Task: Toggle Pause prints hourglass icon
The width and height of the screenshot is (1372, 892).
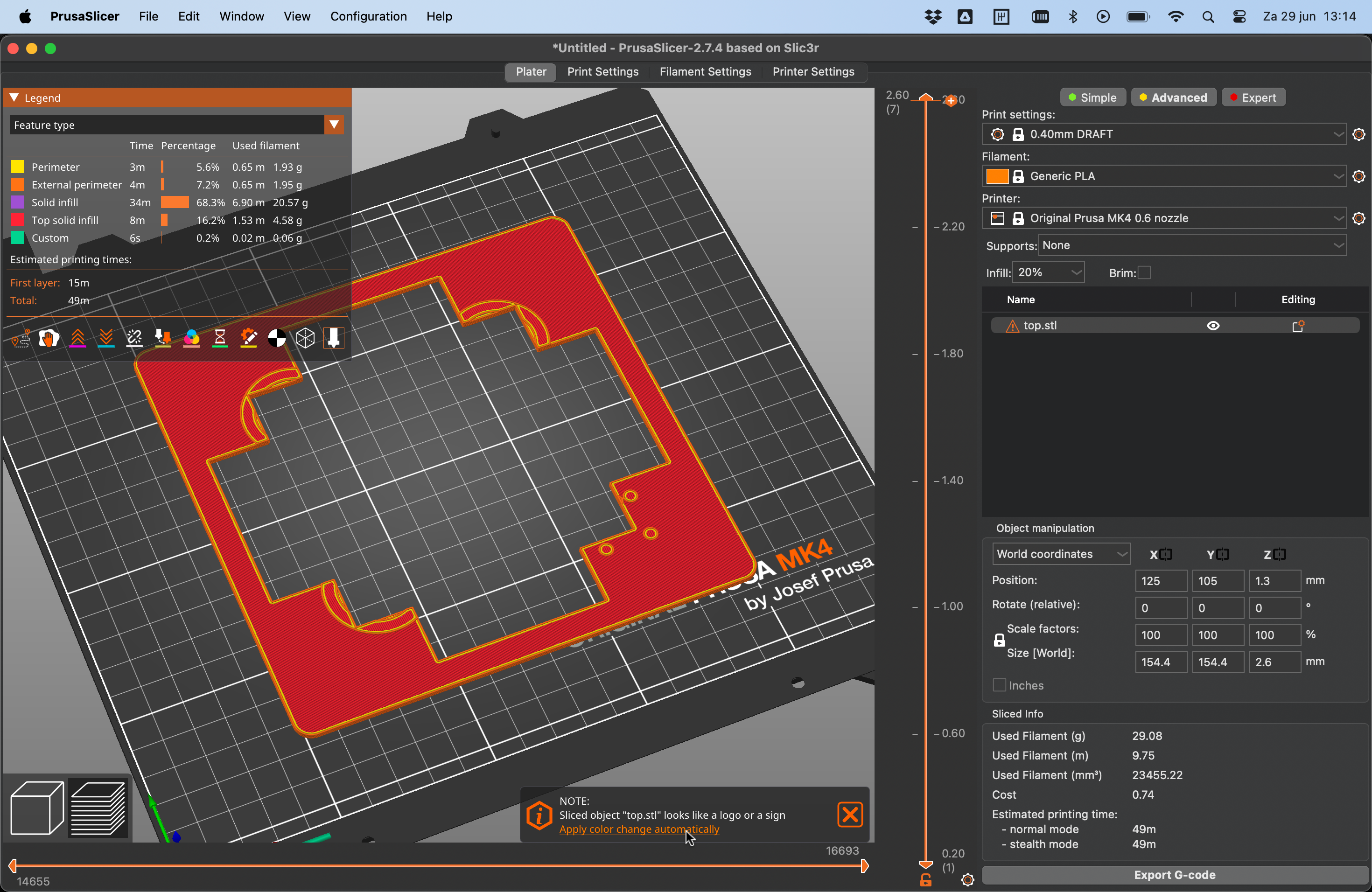Action: click(x=220, y=338)
